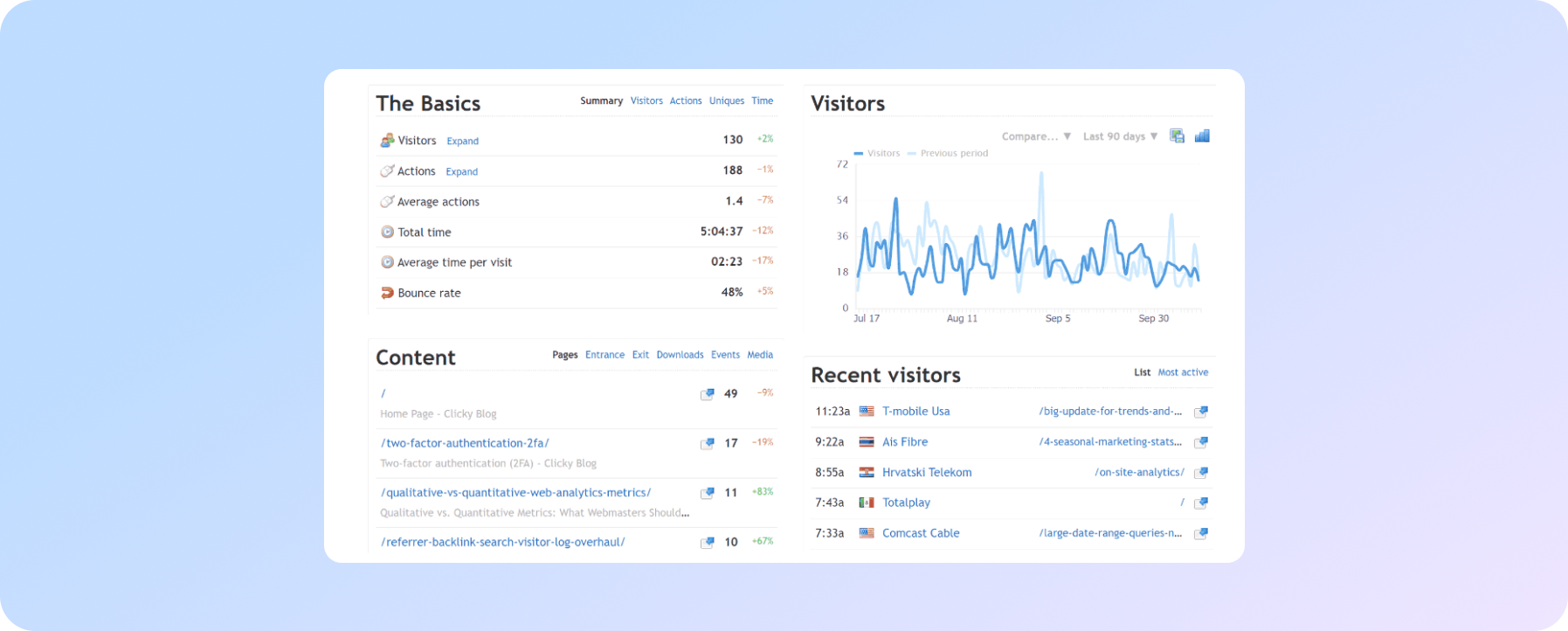Screen dimensions: 1568x631
Task: Open the /large-date-range-queries-n... page link
Action: click(1110, 533)
